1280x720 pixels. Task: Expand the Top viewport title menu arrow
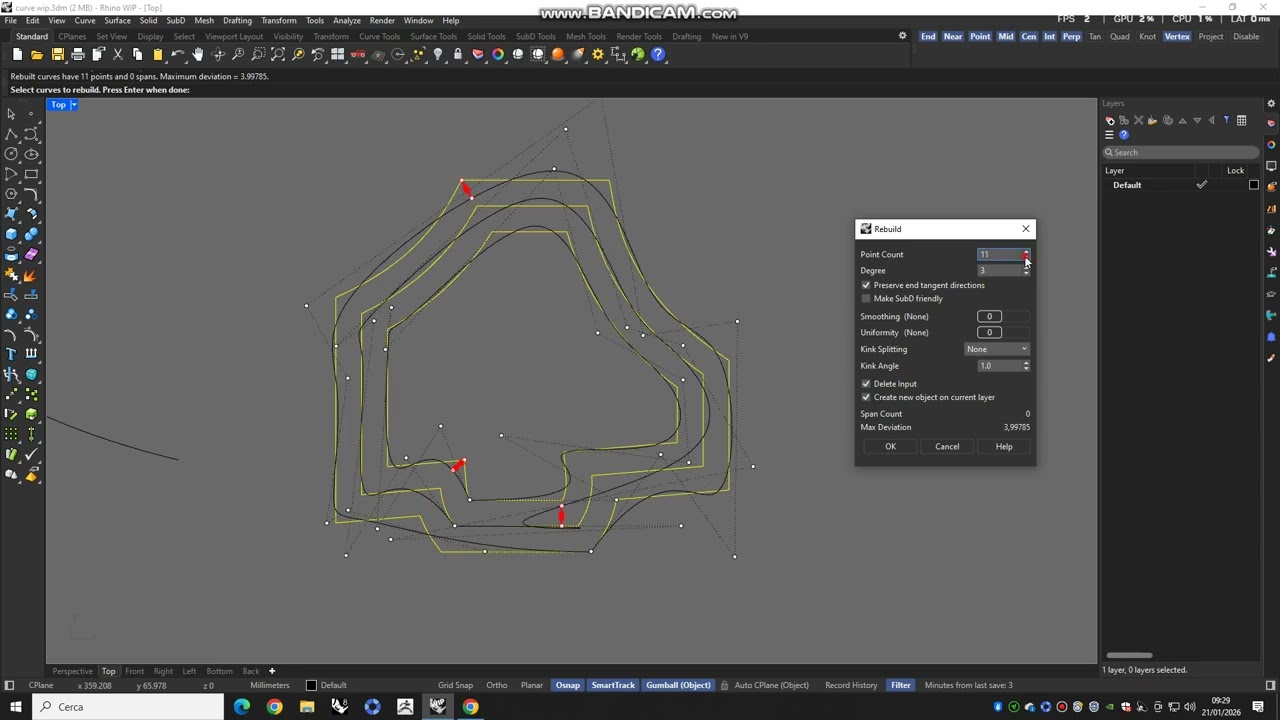point(73,105)
